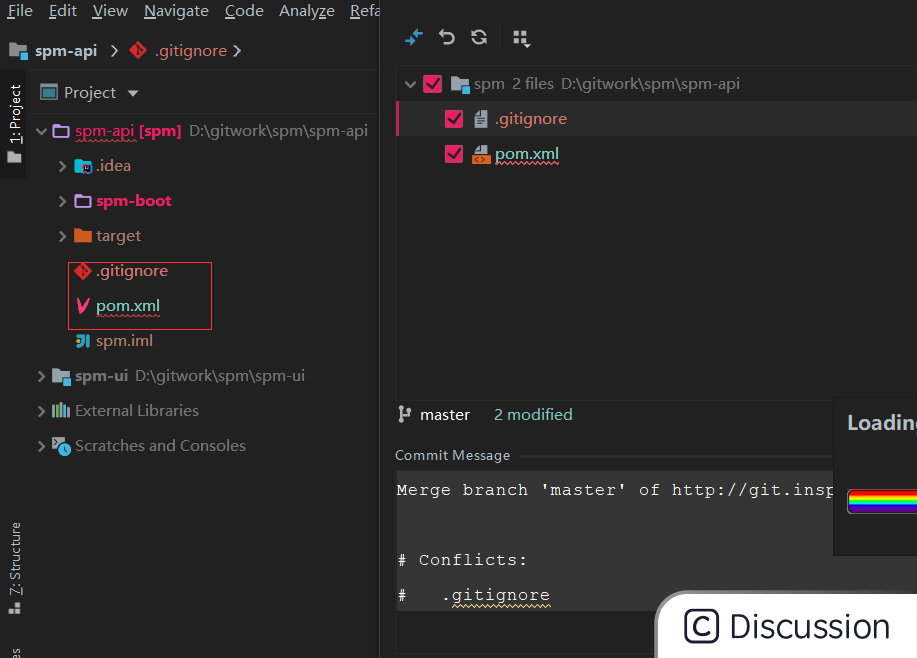Click the .gitignore file icon in commit list
Image resolution: width=917 pixels, height=658 pixels.
[x=481, y=119]
